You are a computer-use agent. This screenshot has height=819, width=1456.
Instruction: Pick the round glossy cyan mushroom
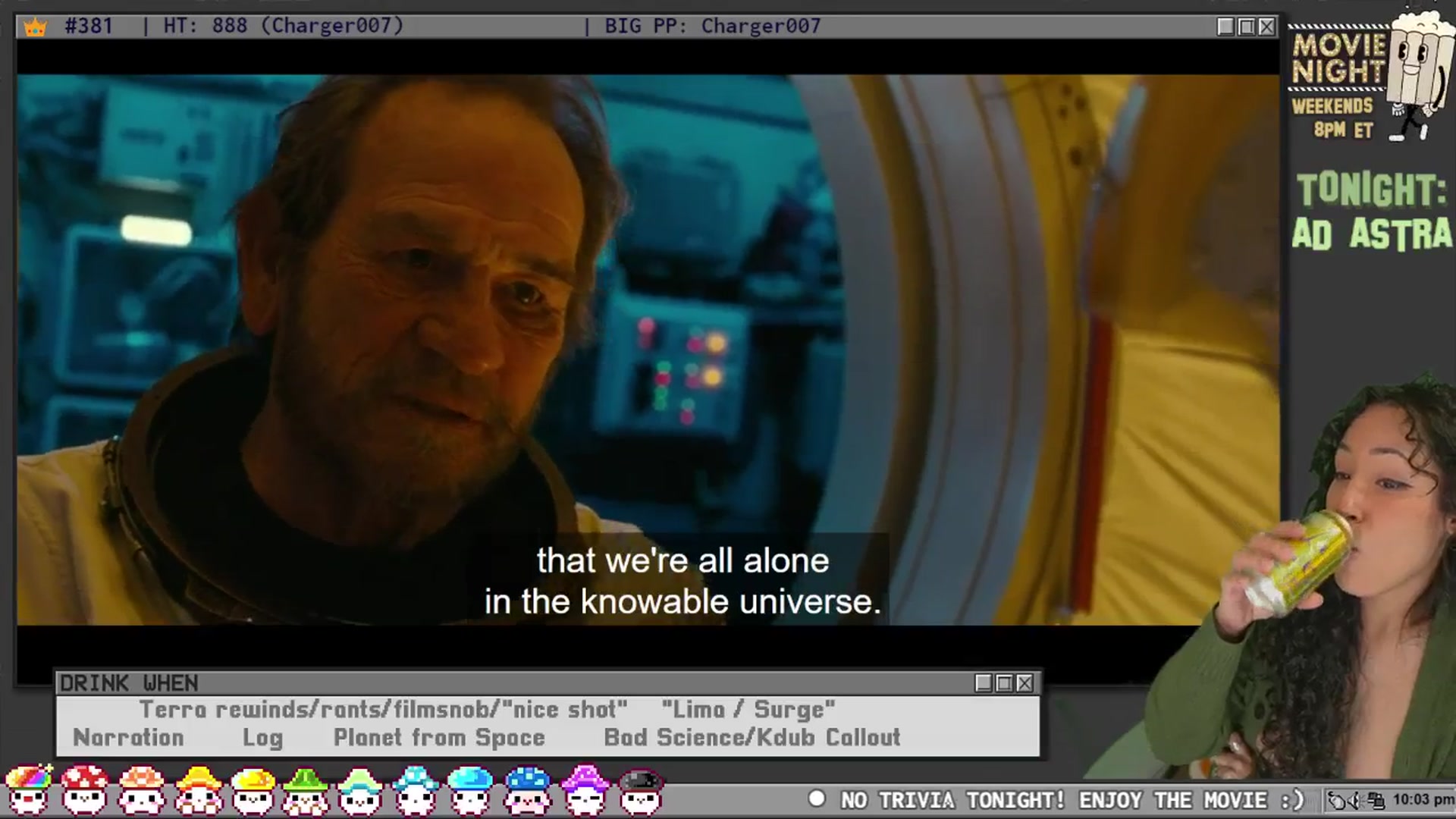pos(470,789)
